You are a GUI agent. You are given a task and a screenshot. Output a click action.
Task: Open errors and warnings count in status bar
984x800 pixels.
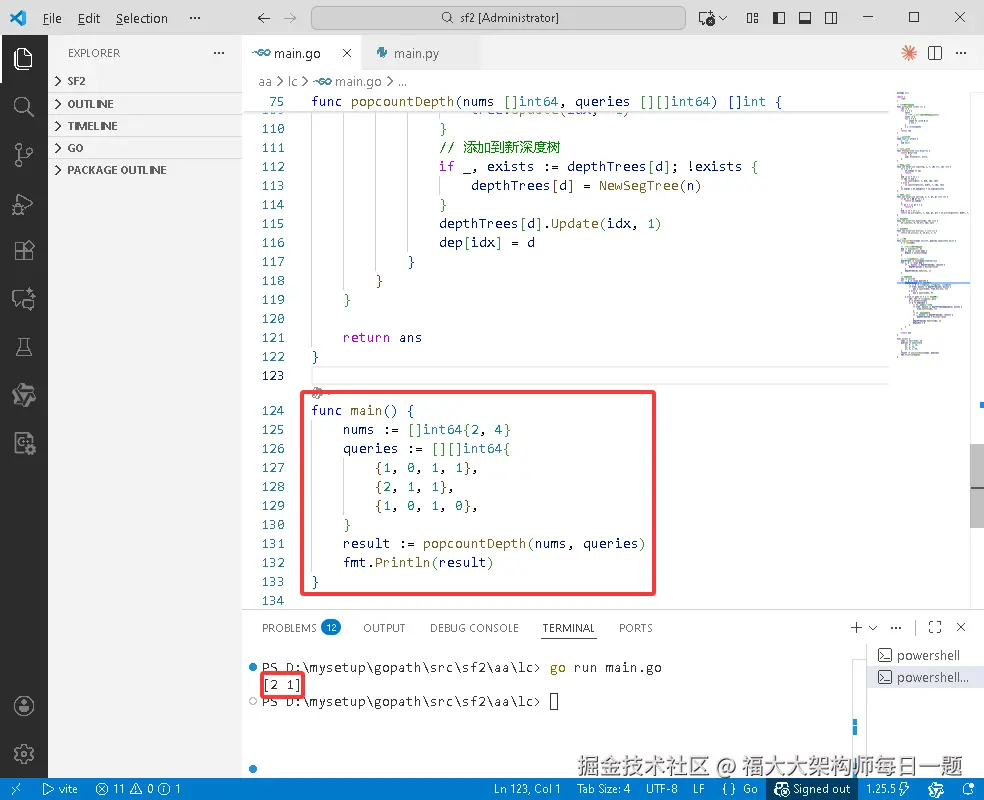(138, 789)
